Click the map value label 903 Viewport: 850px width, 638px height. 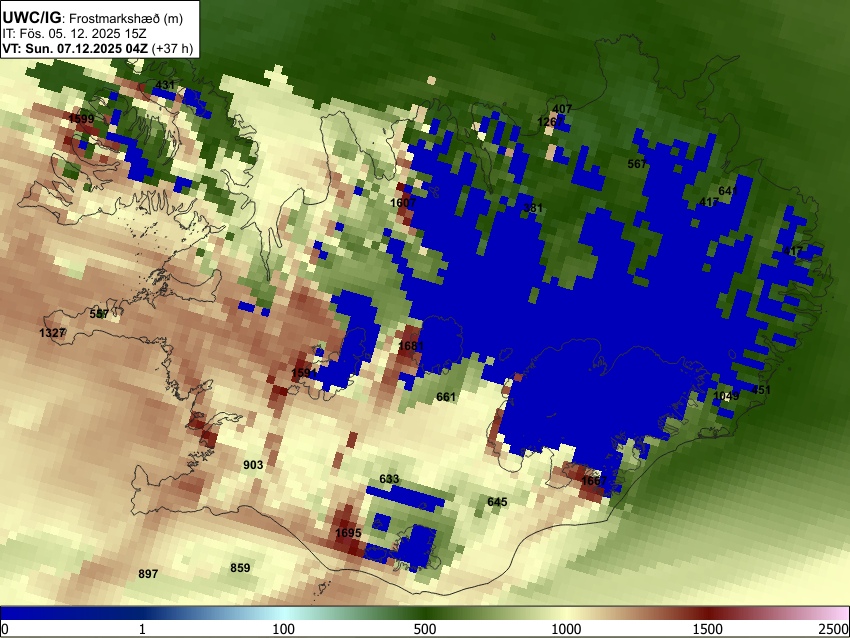click(253, 465)
